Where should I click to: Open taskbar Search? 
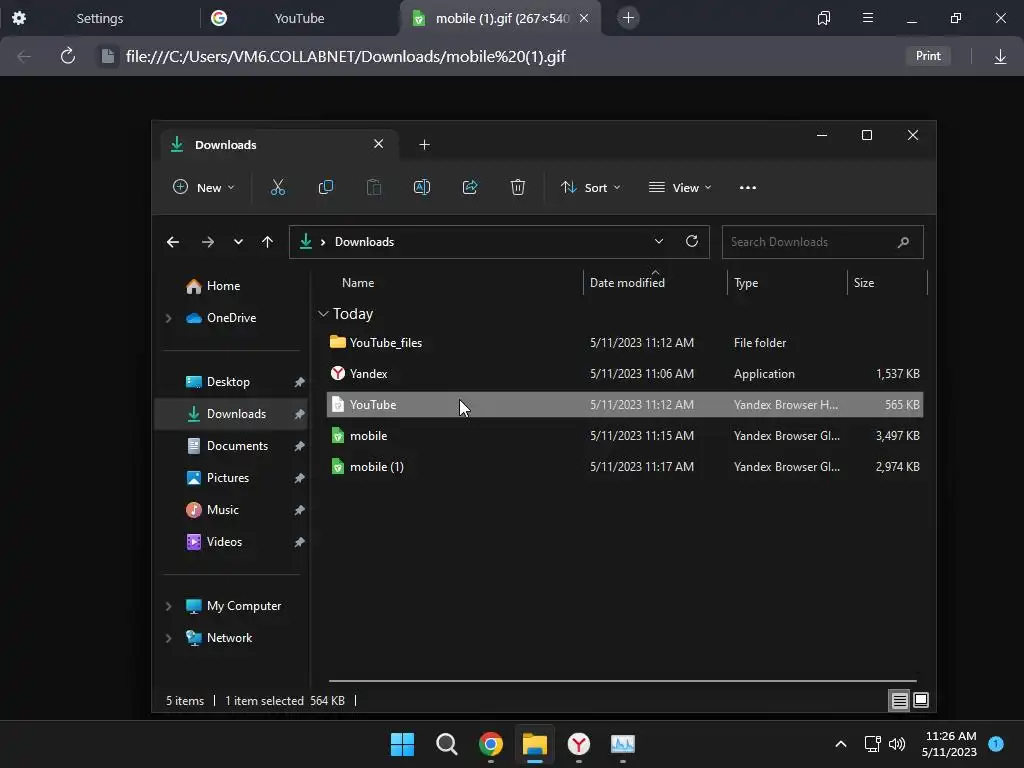click(x=447, y=744)
